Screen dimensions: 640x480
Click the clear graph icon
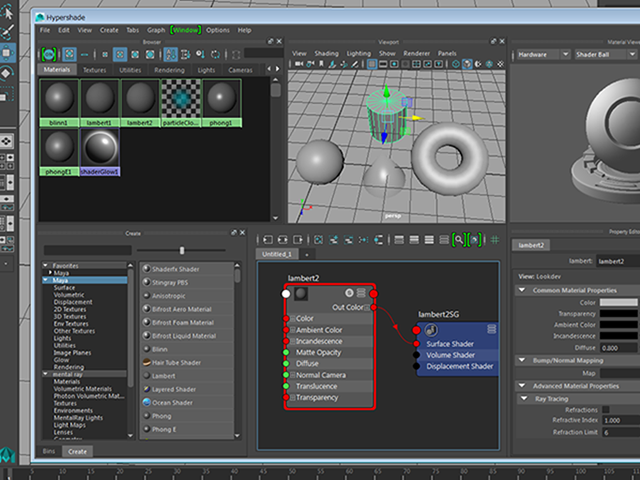click(318, 240)
